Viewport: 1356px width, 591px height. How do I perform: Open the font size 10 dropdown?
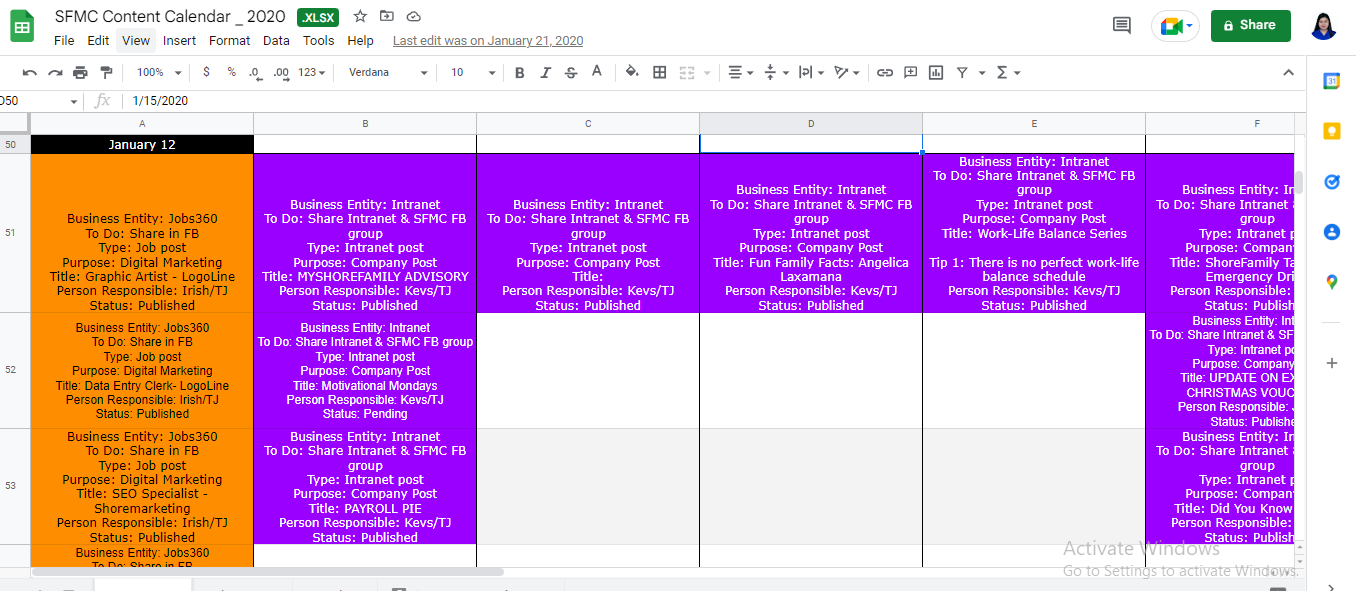pyautogui.click(x=472, y=73)
